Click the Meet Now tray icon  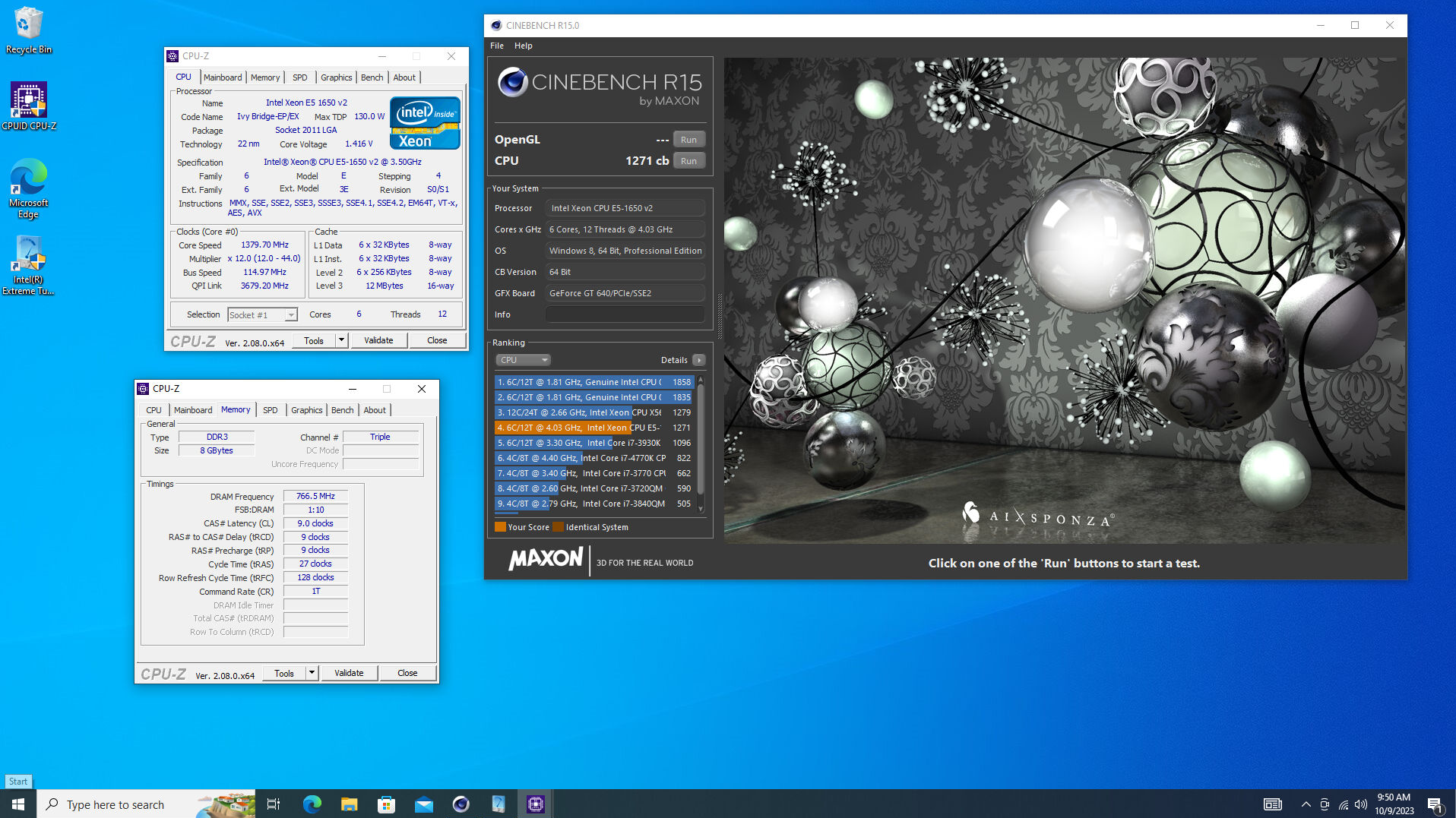(1325, 804)
